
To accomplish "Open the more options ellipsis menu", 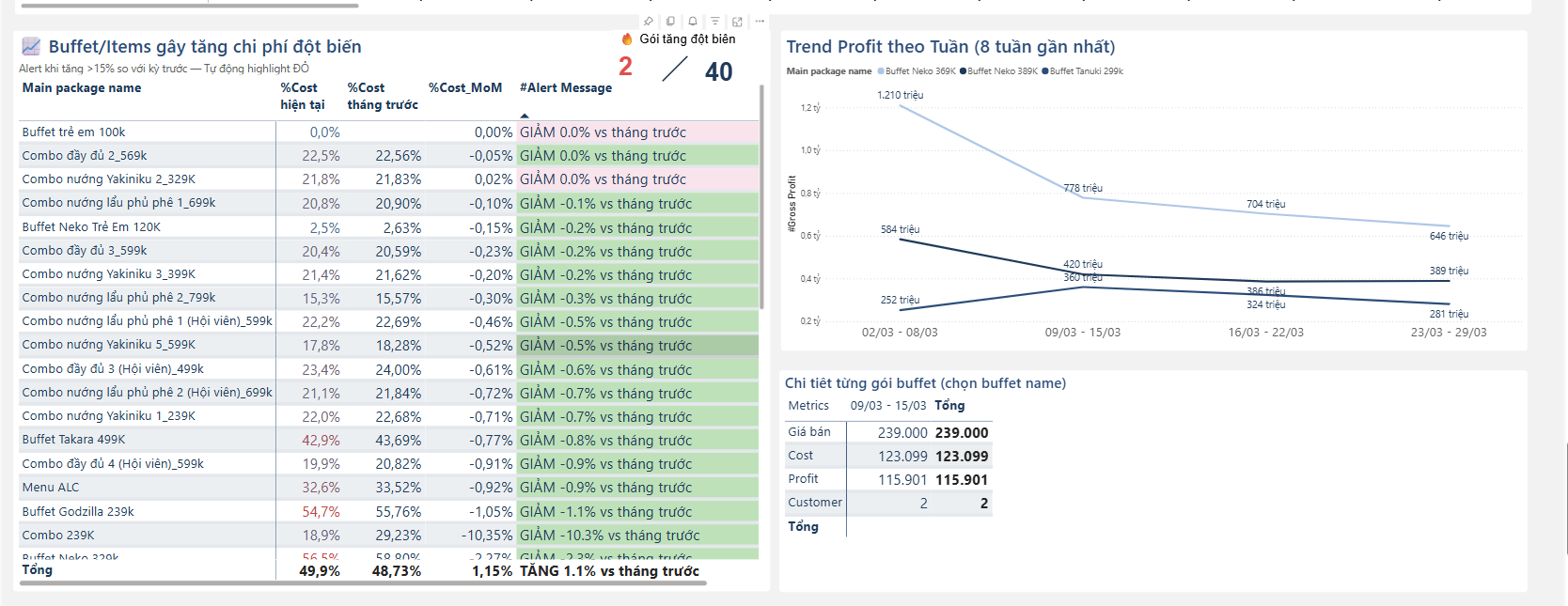I will [760, 21].
